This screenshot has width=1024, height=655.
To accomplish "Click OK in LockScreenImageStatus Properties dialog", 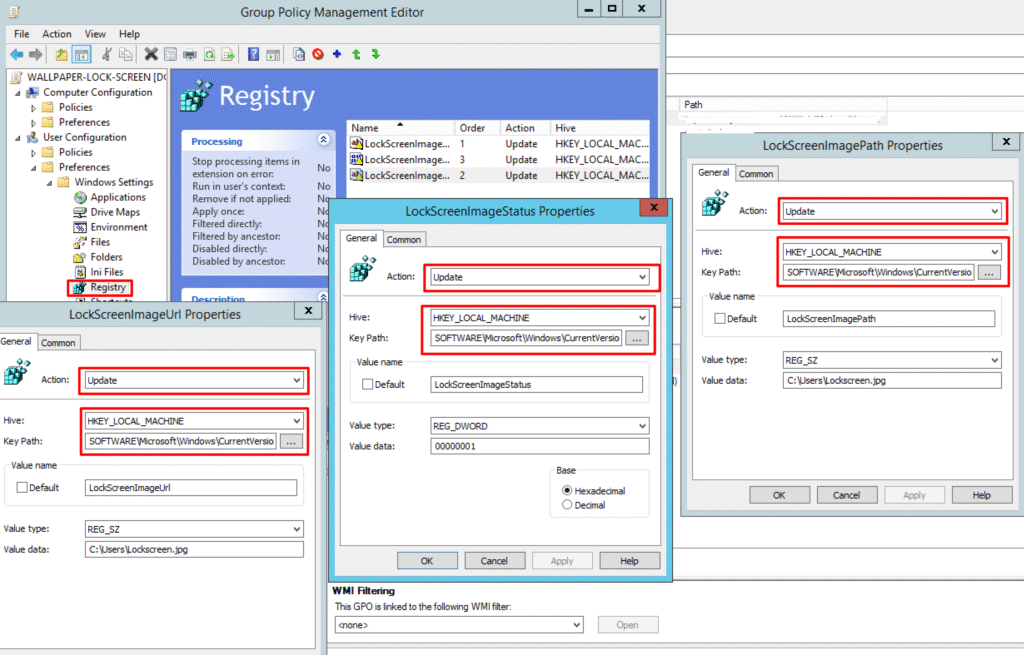I will pos(427,561).
